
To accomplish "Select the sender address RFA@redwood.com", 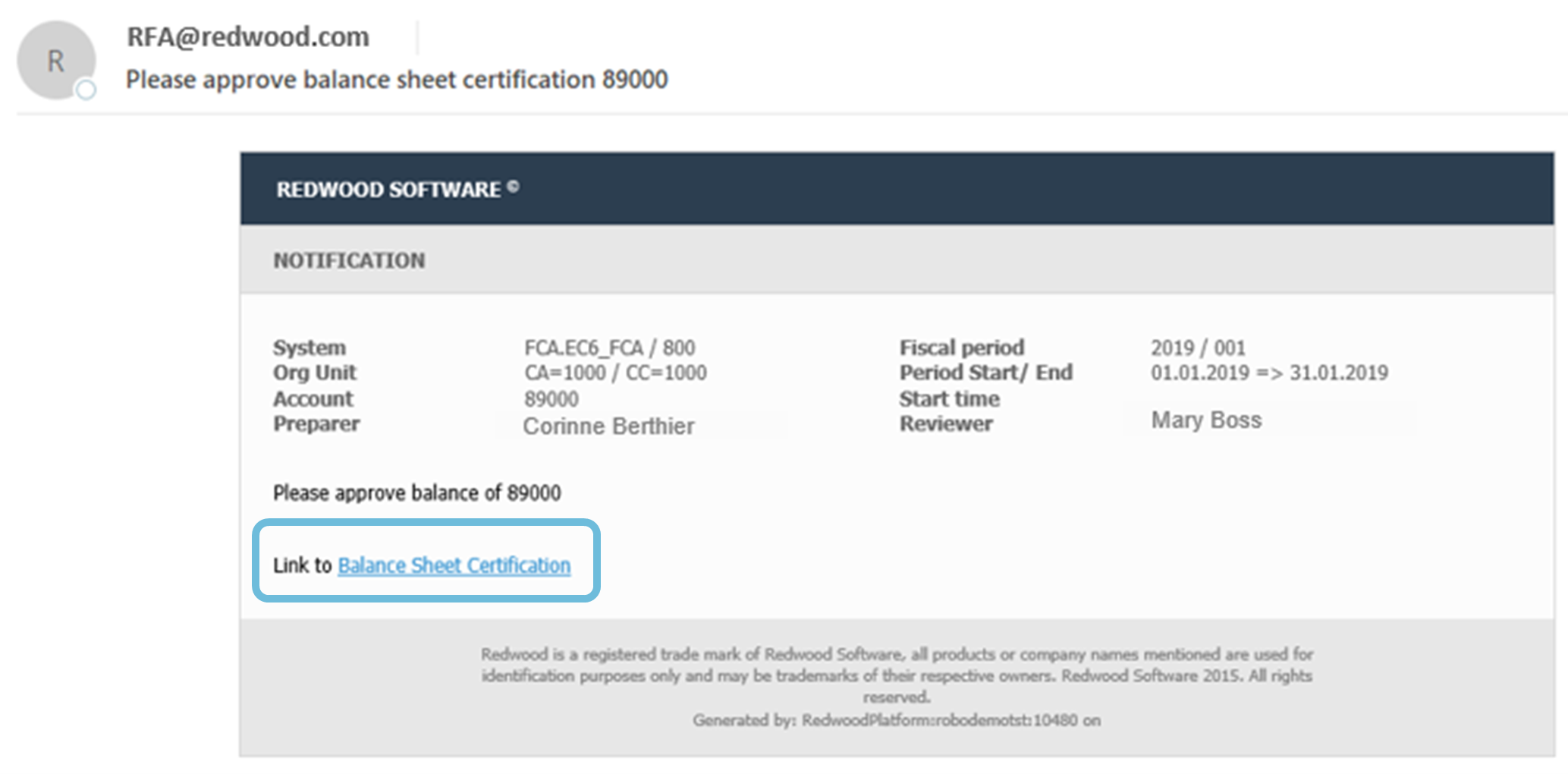I will (x=248, y=36).
